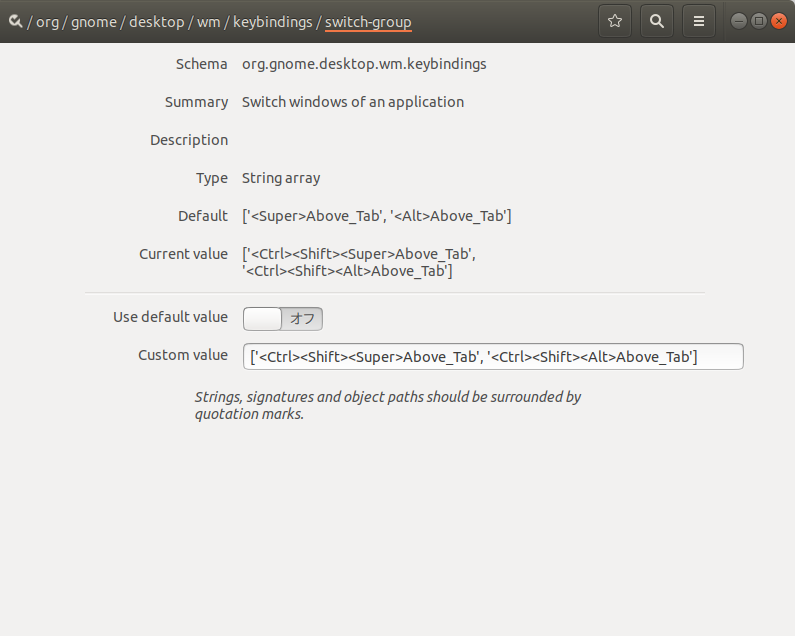Click summary 'Switch windows of an application'

pos(353,102)
